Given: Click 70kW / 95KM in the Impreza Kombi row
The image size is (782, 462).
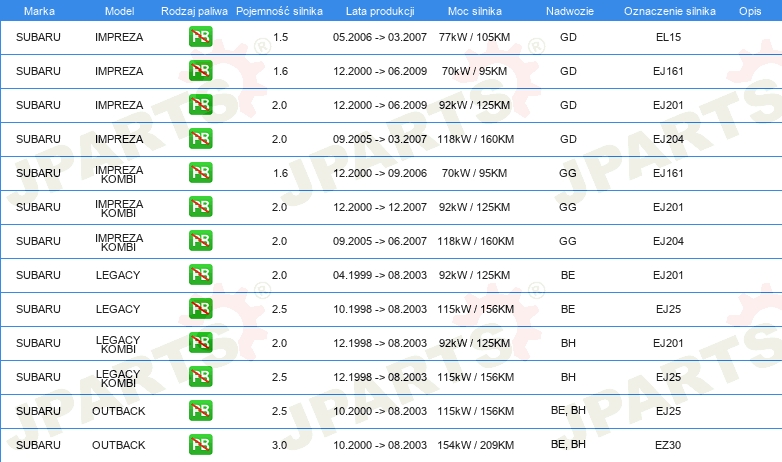Looking at the screenshot, I should [474, 173].
